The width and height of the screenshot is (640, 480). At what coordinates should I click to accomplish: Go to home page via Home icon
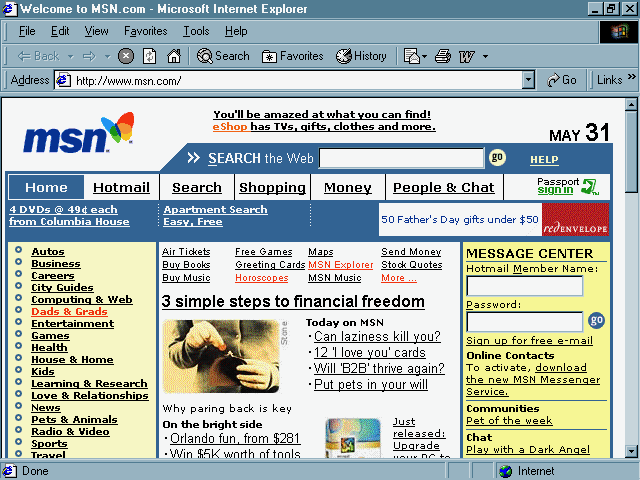click(174, 56)
